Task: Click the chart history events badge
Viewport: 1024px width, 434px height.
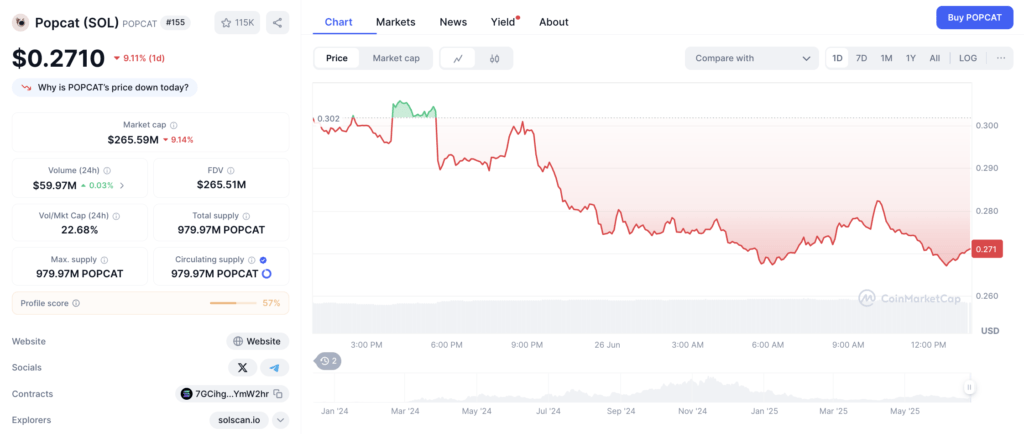Action: coord(328,360)
